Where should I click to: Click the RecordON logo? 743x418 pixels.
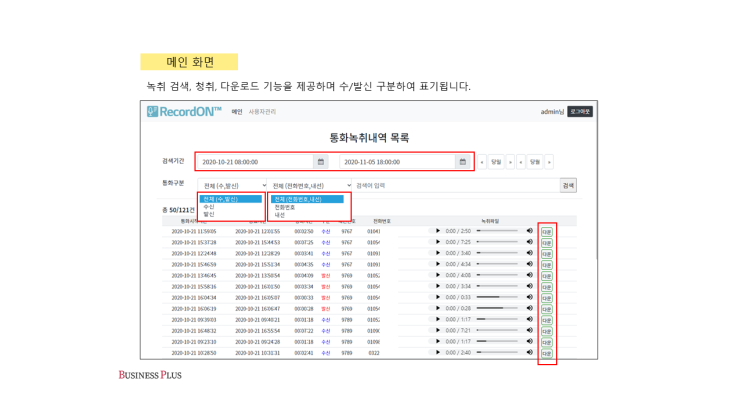pos(184,111)
